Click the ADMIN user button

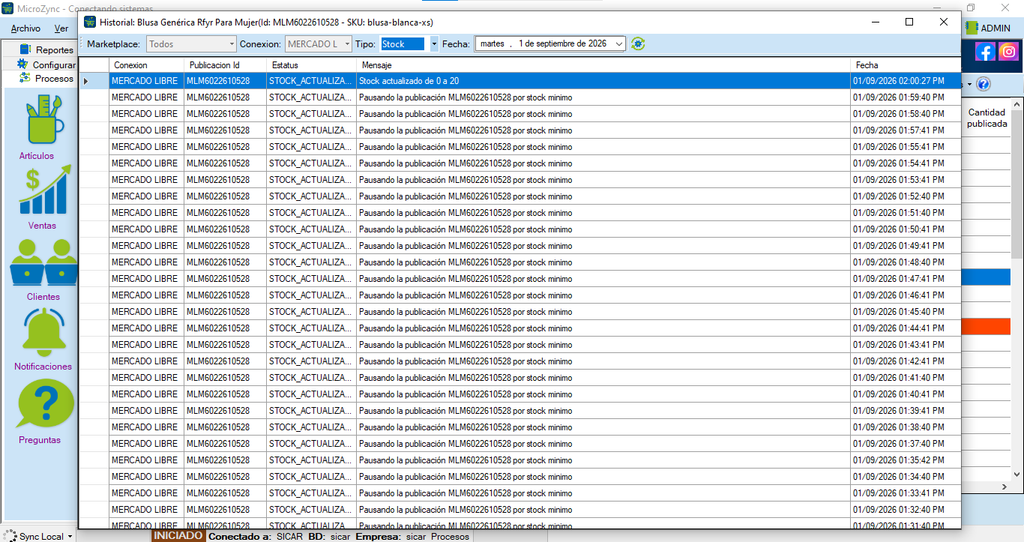[x=989, y=28]
